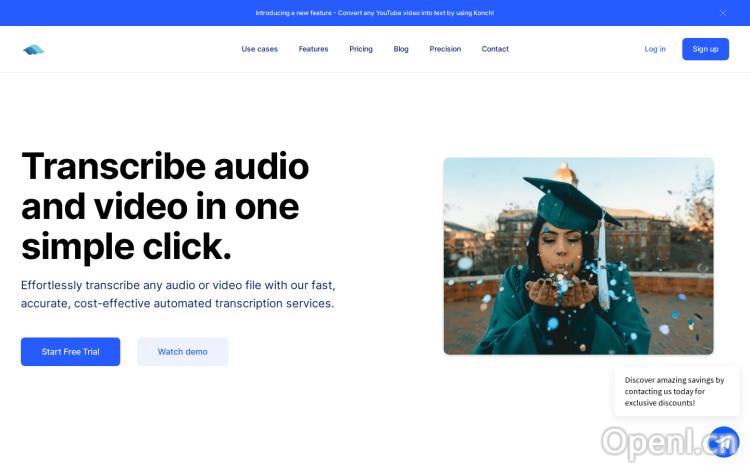The image size is (750, 468).
Task: Click the Transcribe audio and video headline
Action: [x=165, y=206]
